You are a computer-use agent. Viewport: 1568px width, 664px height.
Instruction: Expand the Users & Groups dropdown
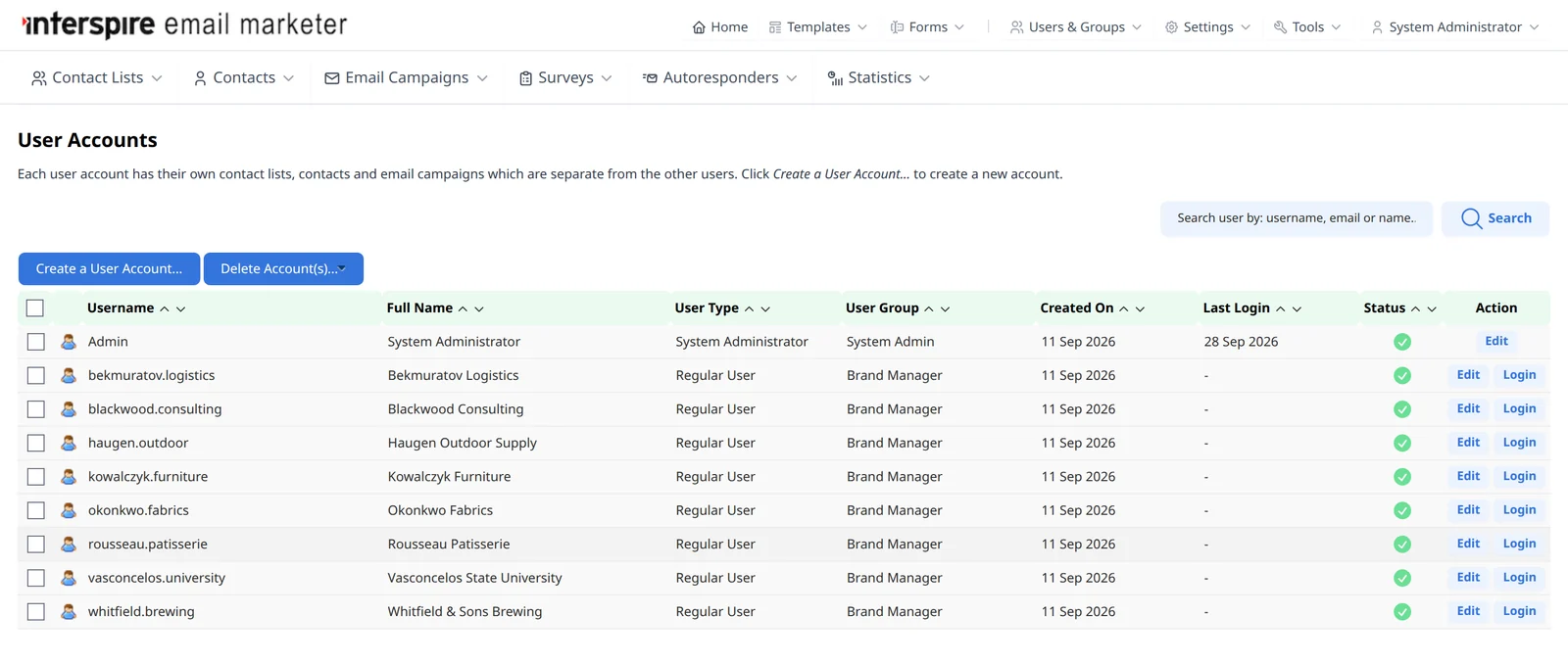click(x=1076, y=27)
